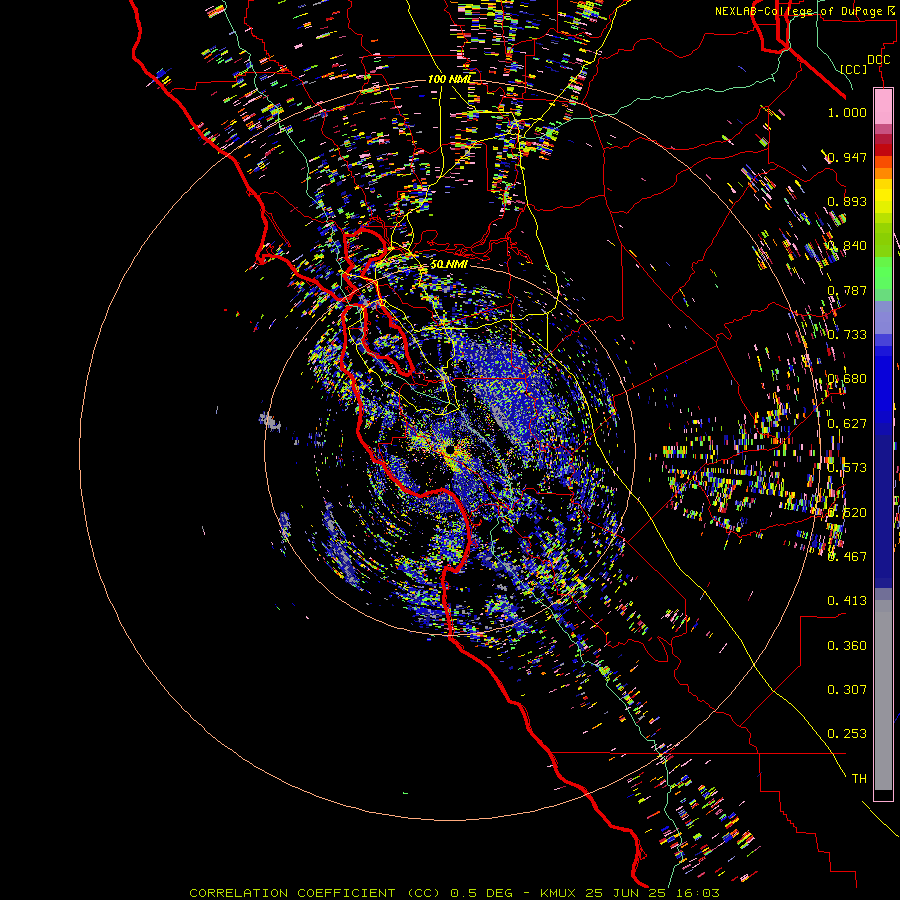900x900 pixels.
Task: Click the 0.360 legend value
Action: [x=847, y=646]
